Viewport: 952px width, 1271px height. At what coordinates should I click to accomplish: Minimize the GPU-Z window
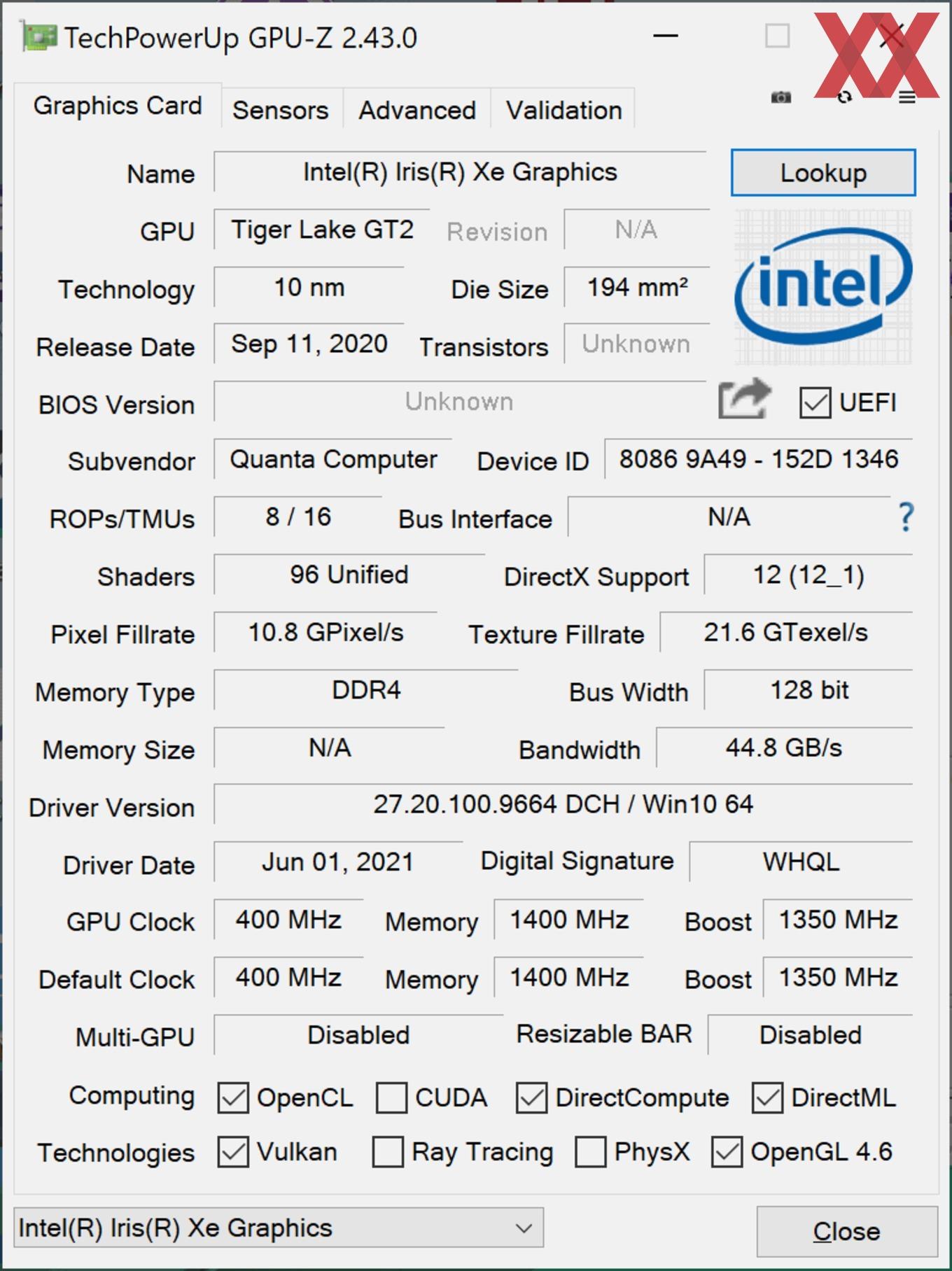(665, 36)
